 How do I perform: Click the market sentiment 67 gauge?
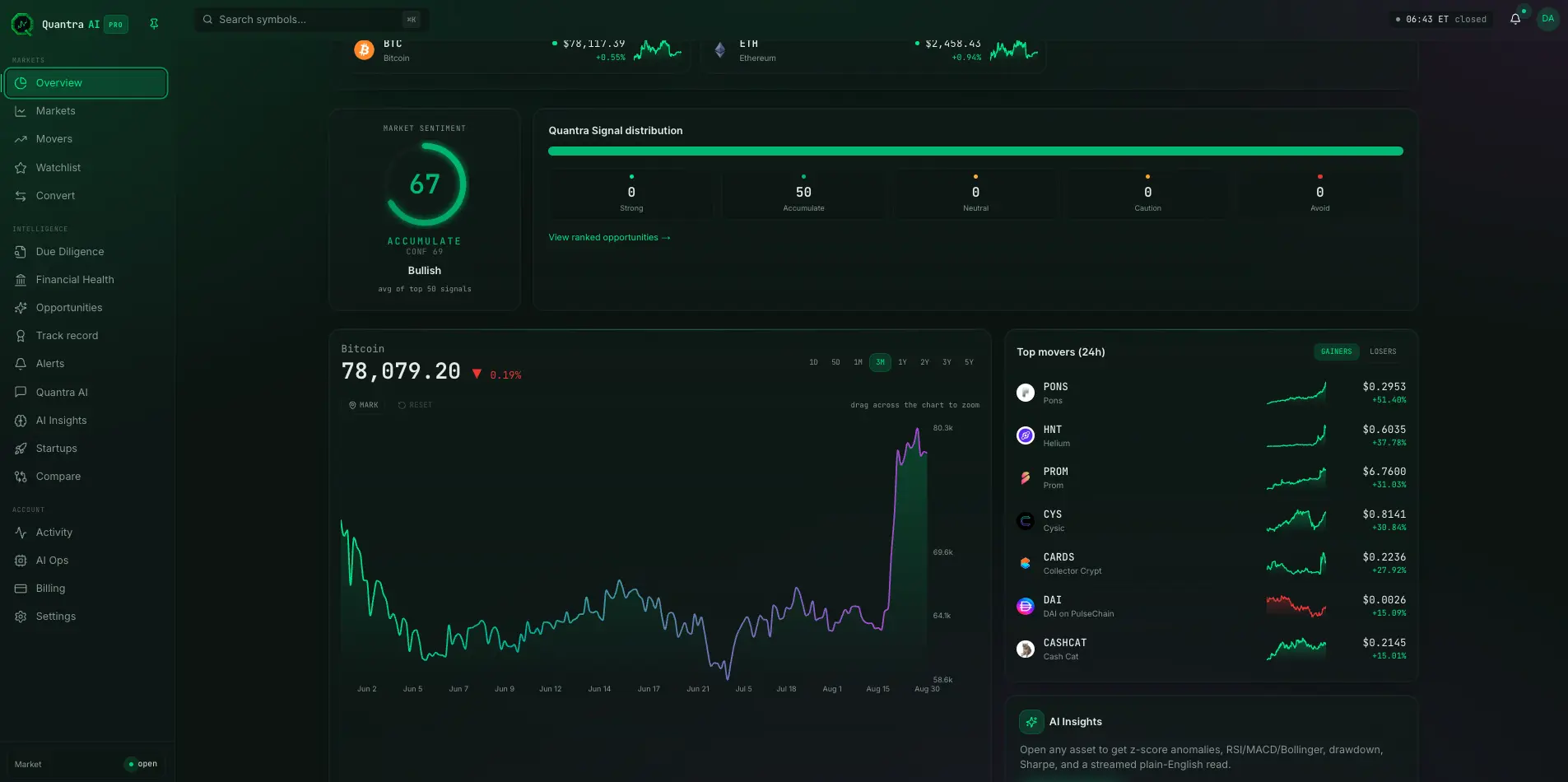tap(425, 184)
